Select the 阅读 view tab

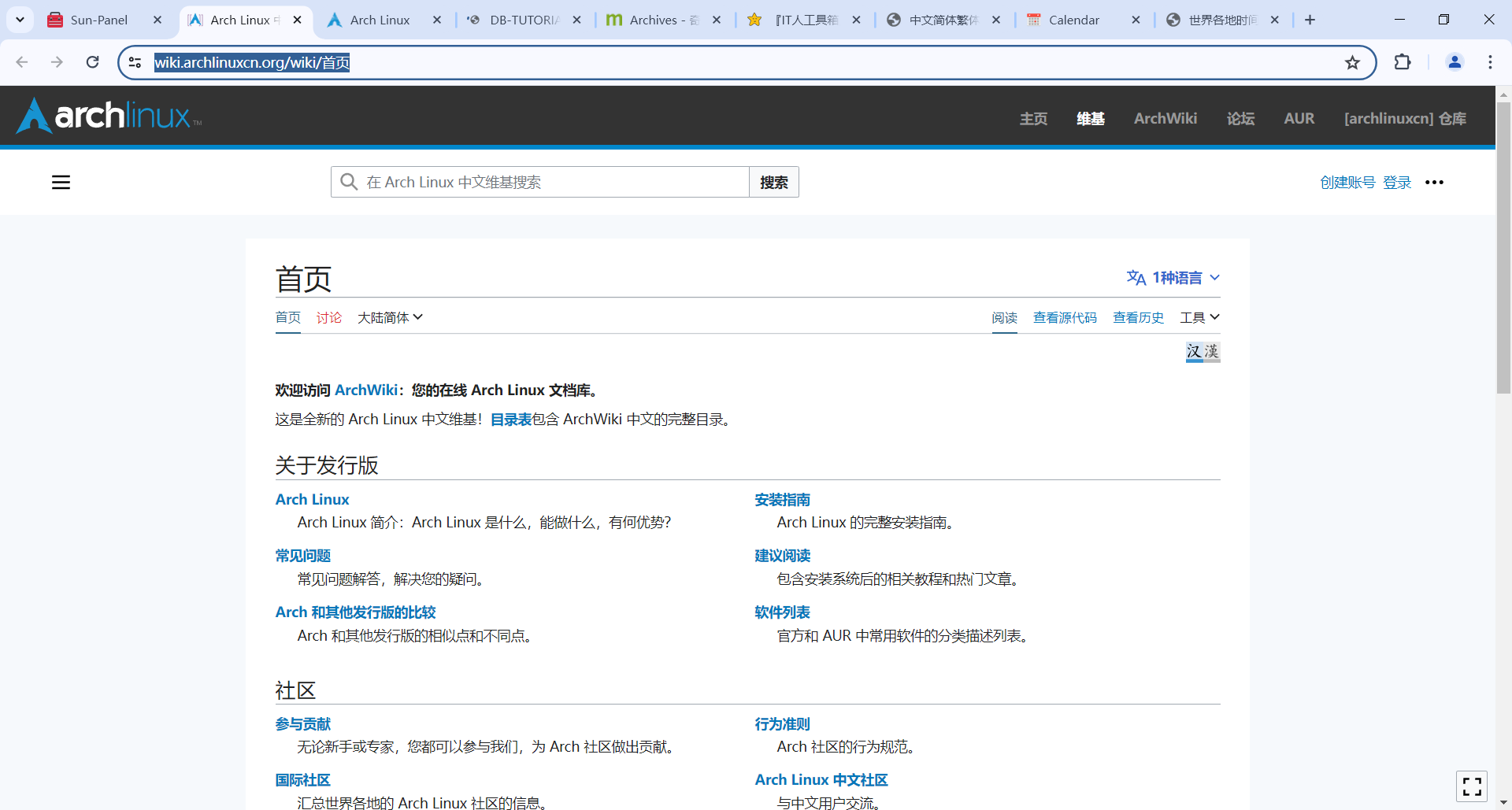(x=1004, y=317)
